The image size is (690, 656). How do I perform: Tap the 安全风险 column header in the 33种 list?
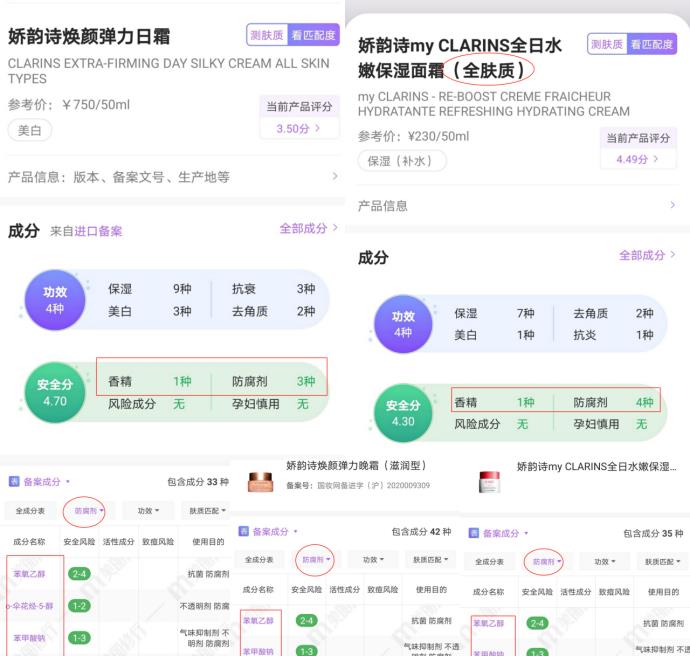(79, 542)
